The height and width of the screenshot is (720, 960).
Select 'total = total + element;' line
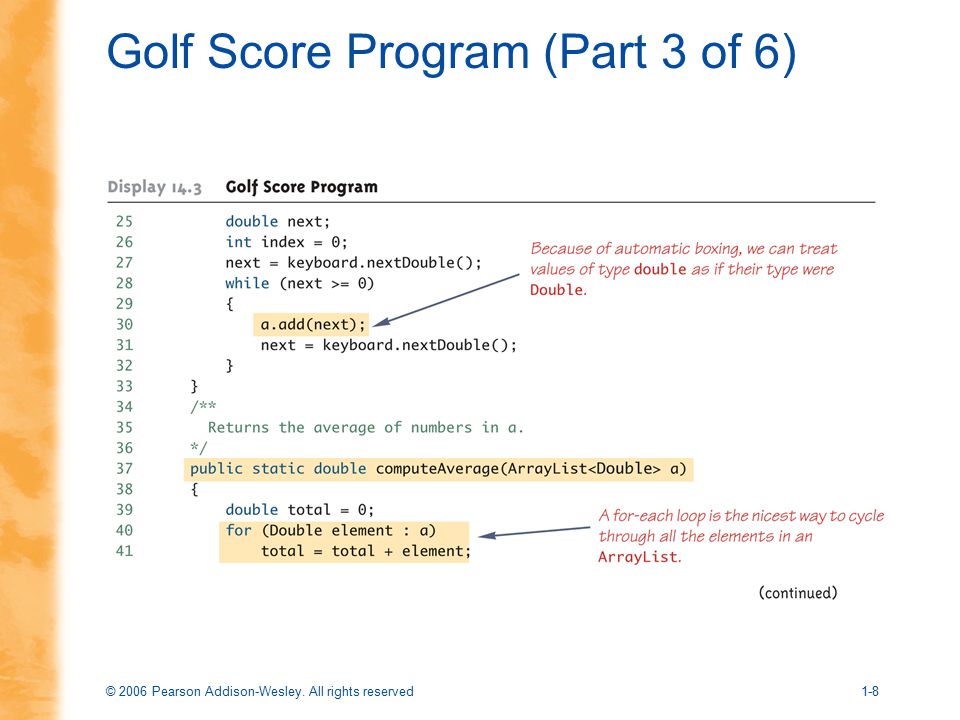click(x=366, y=551)
